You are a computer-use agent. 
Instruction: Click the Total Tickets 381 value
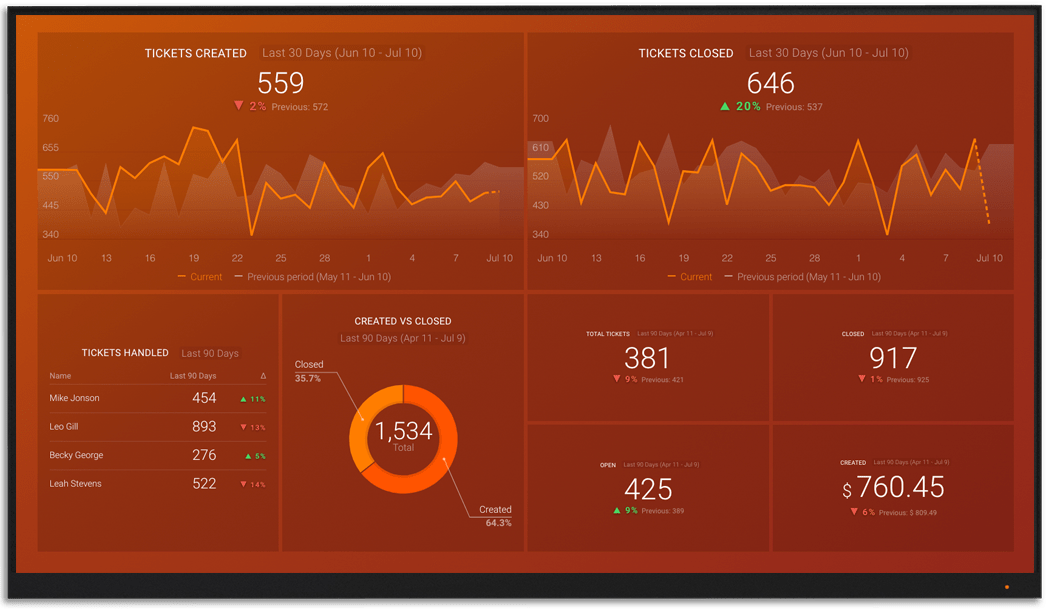click(648, 357)
